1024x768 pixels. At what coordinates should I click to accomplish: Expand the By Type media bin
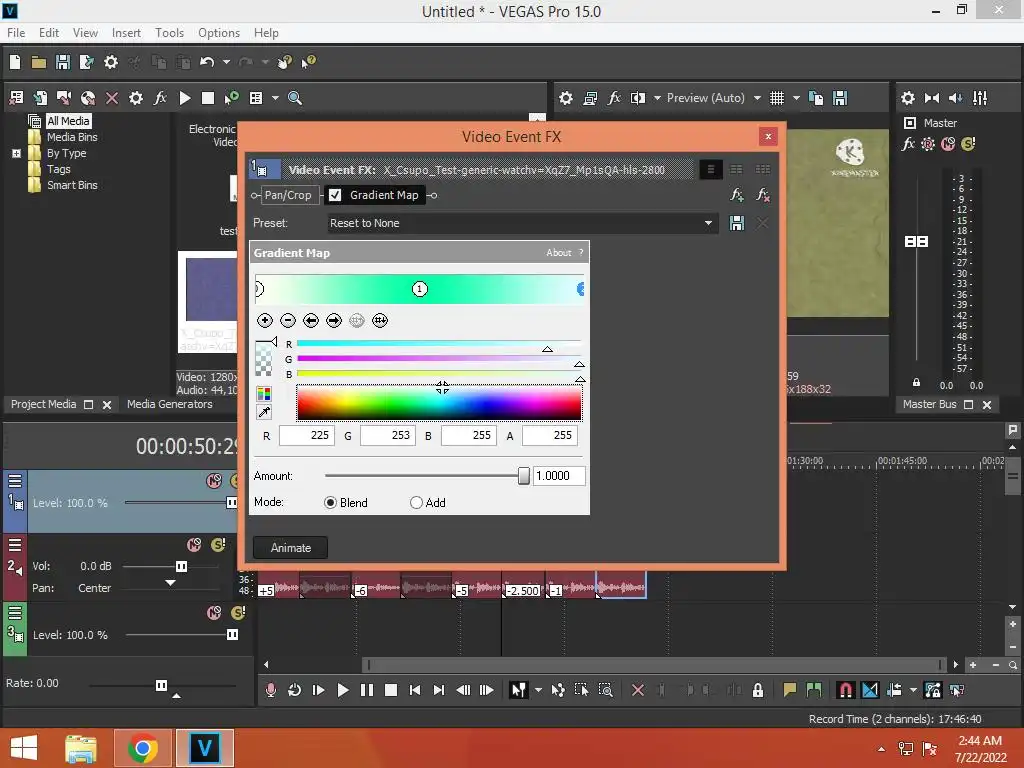16,153
